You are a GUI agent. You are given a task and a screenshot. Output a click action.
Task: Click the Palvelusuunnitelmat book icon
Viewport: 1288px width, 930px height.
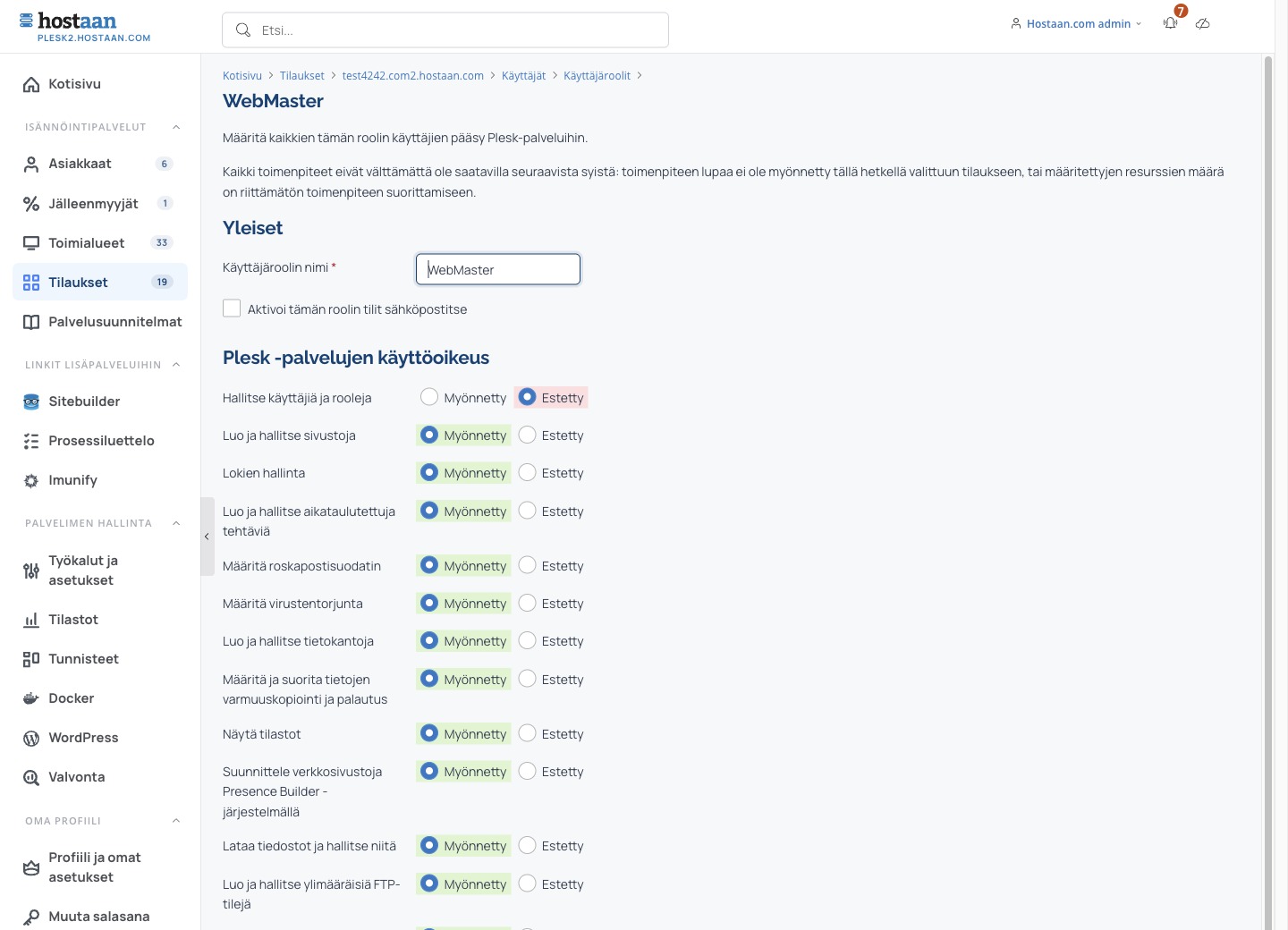pos(31,322)
